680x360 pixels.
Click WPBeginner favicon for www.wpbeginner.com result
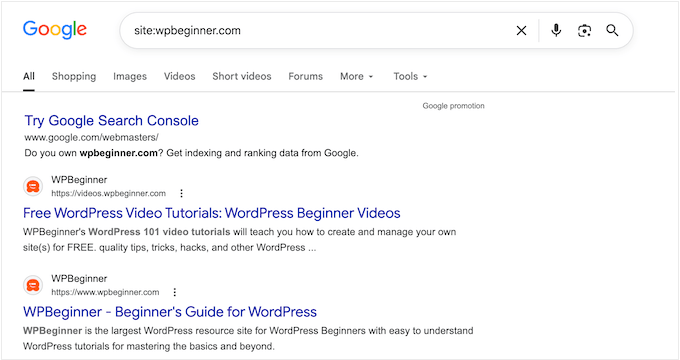[x=33, y=285]
